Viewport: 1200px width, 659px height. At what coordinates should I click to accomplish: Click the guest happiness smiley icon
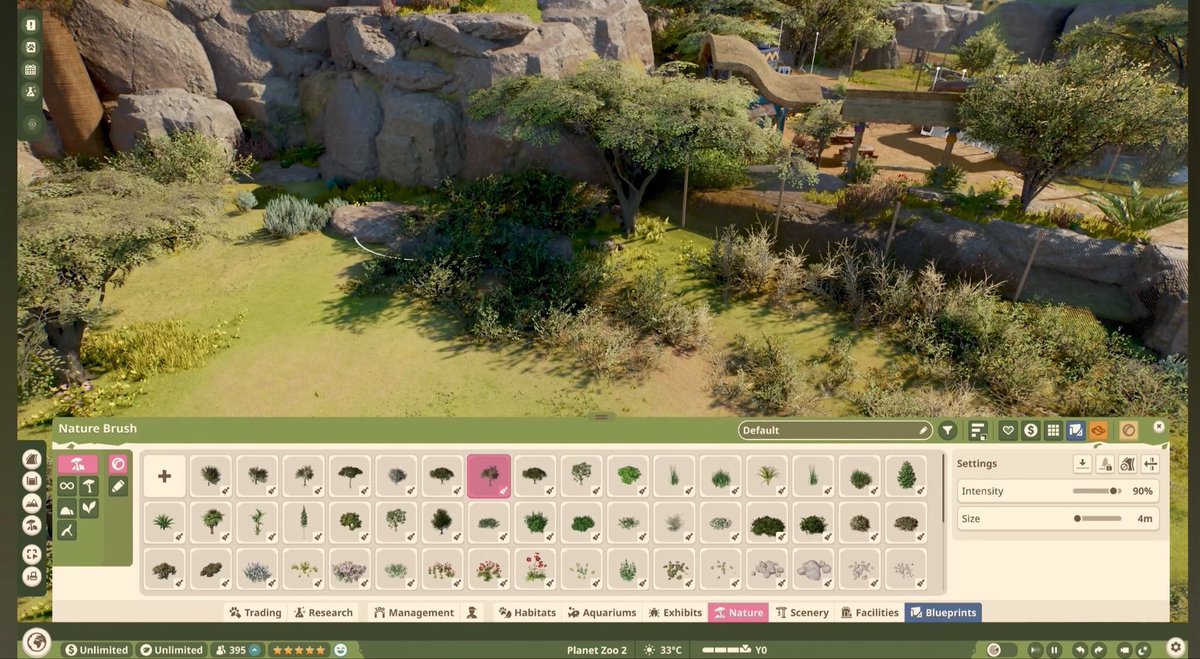[x=341, y=650]
